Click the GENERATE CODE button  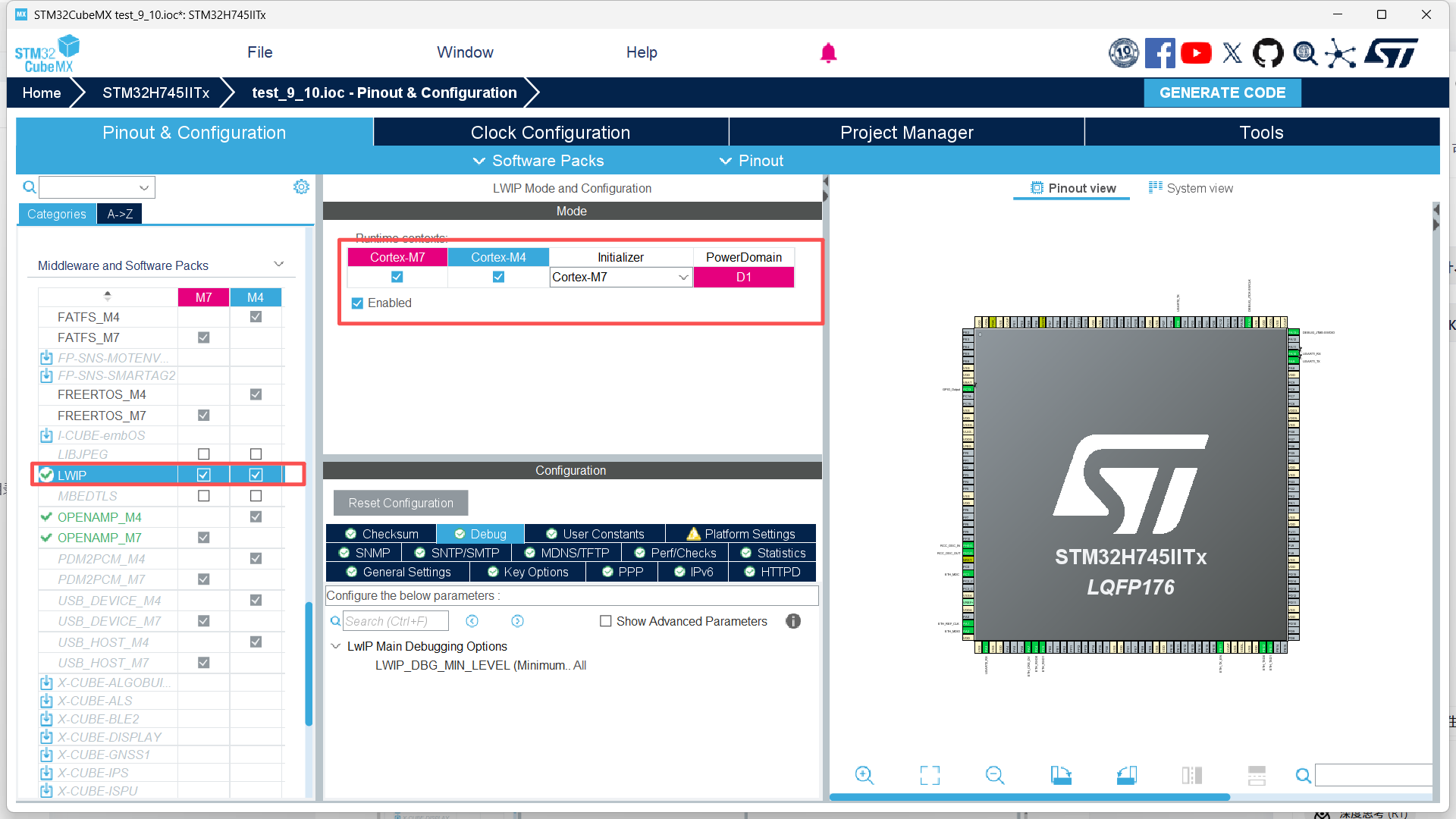[x=1222, y=93]
